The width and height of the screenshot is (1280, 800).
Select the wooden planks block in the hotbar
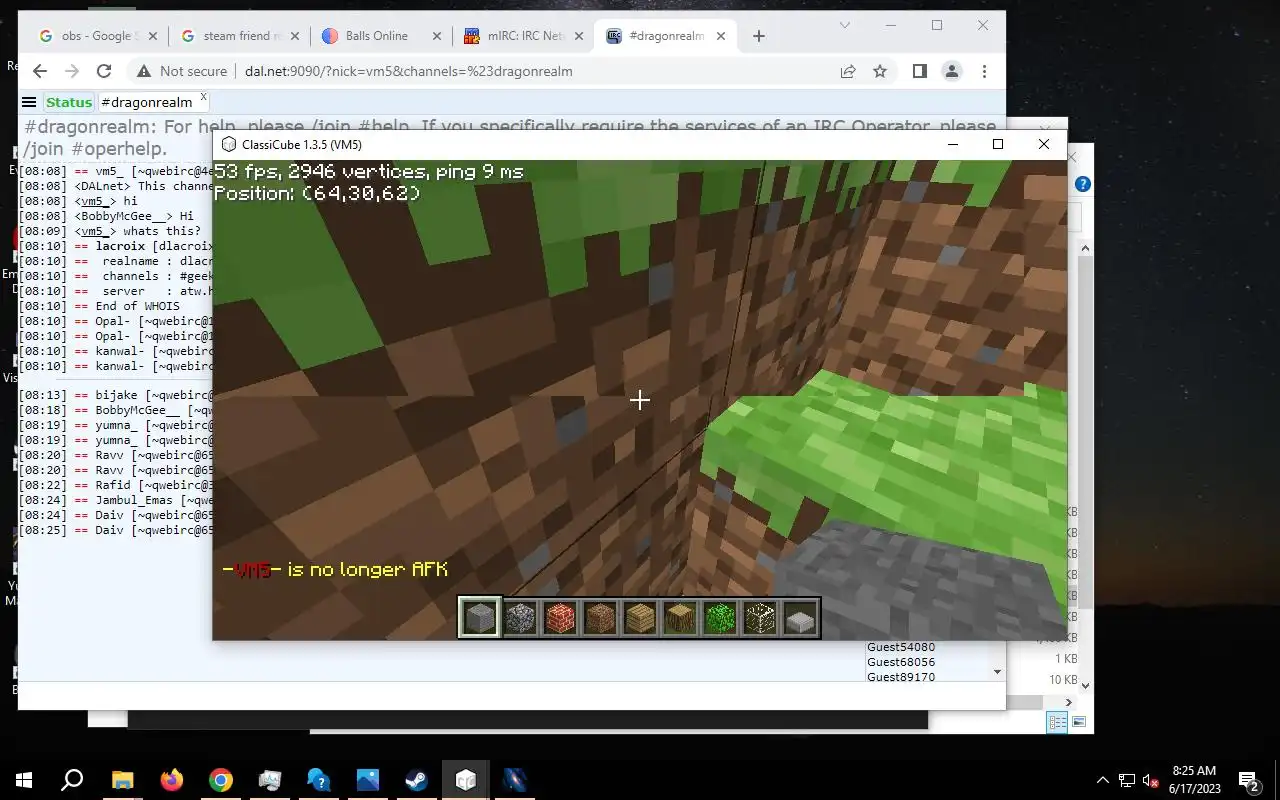tap(640, 618)
